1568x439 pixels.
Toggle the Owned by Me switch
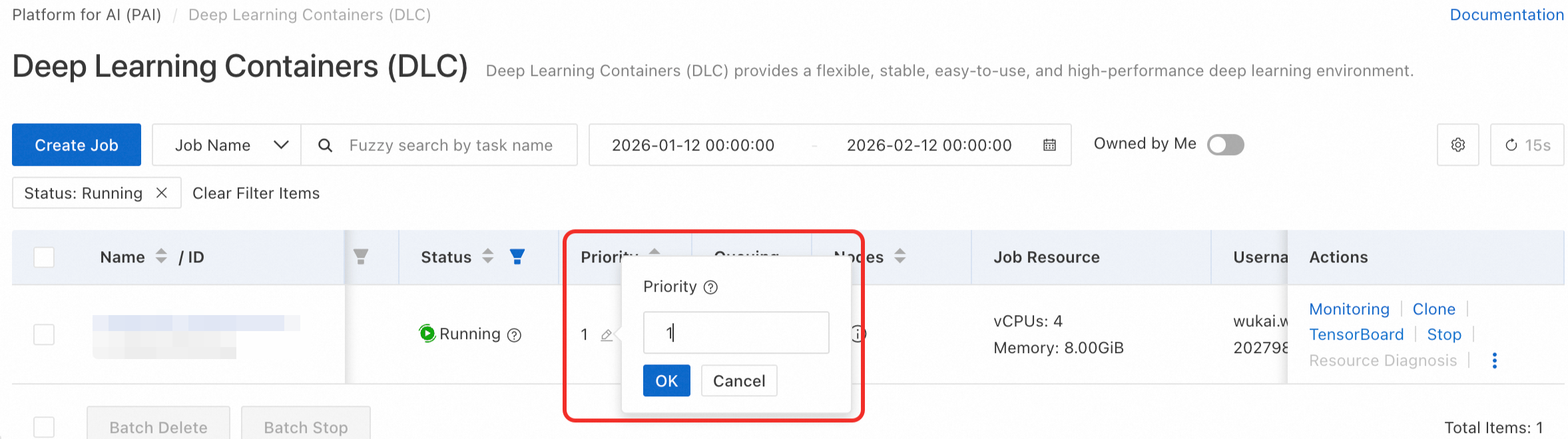(x=1225, y=145)
